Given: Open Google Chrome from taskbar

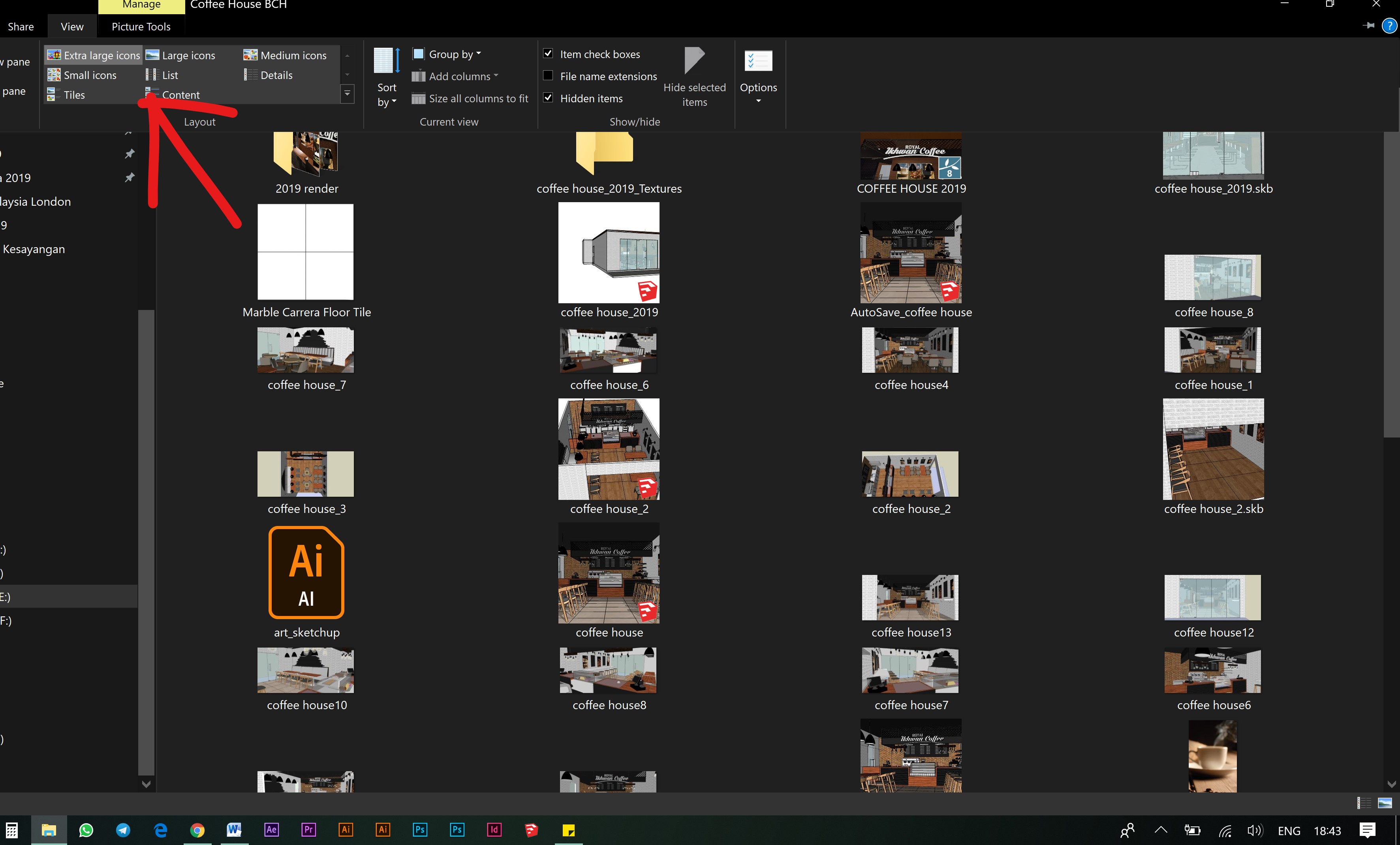Looking at the screenshot, I should coord(197,830).
